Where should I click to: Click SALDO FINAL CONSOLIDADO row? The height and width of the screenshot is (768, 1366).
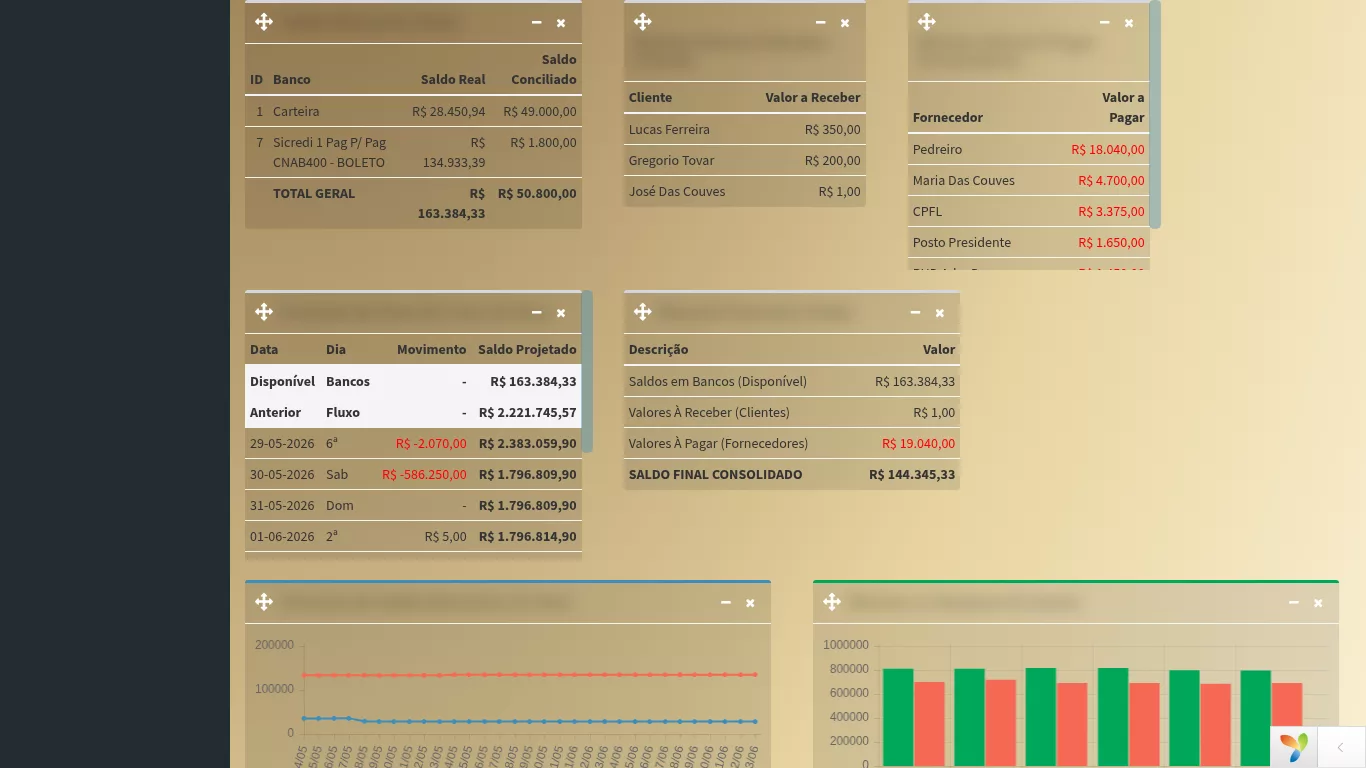[791, 474]
